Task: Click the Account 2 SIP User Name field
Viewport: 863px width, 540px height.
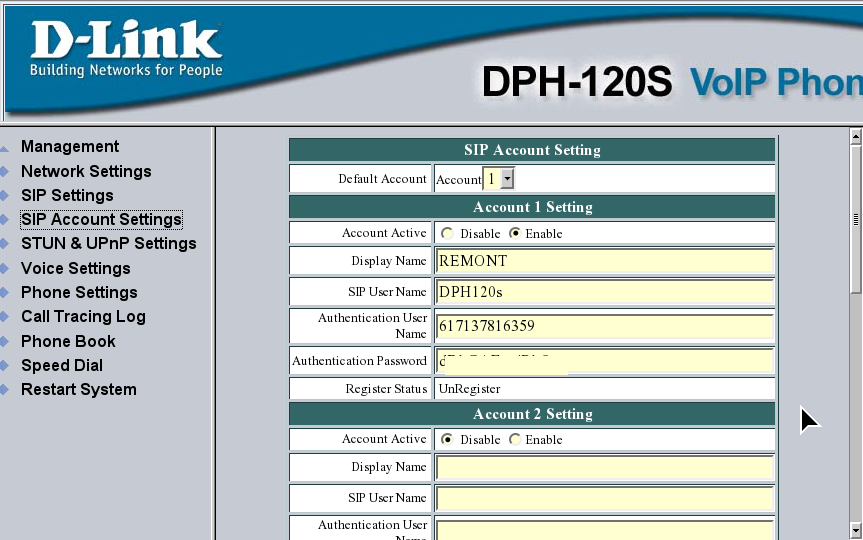Action: [x=605, y=498]
